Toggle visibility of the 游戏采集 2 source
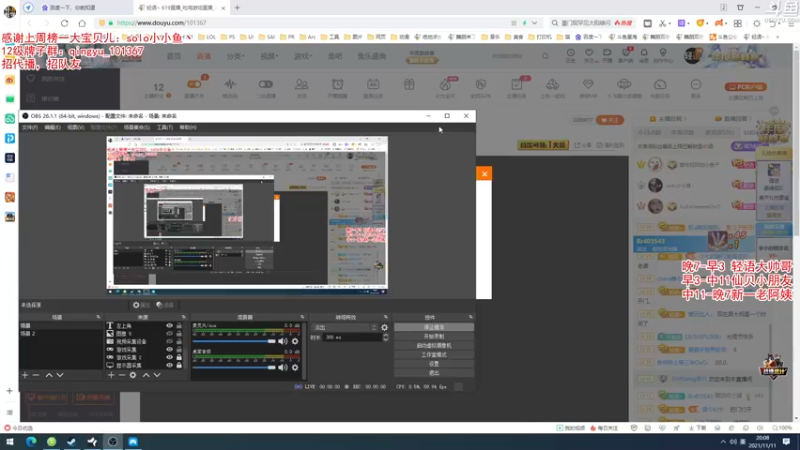Screen dimensions: 800x450 169,357
